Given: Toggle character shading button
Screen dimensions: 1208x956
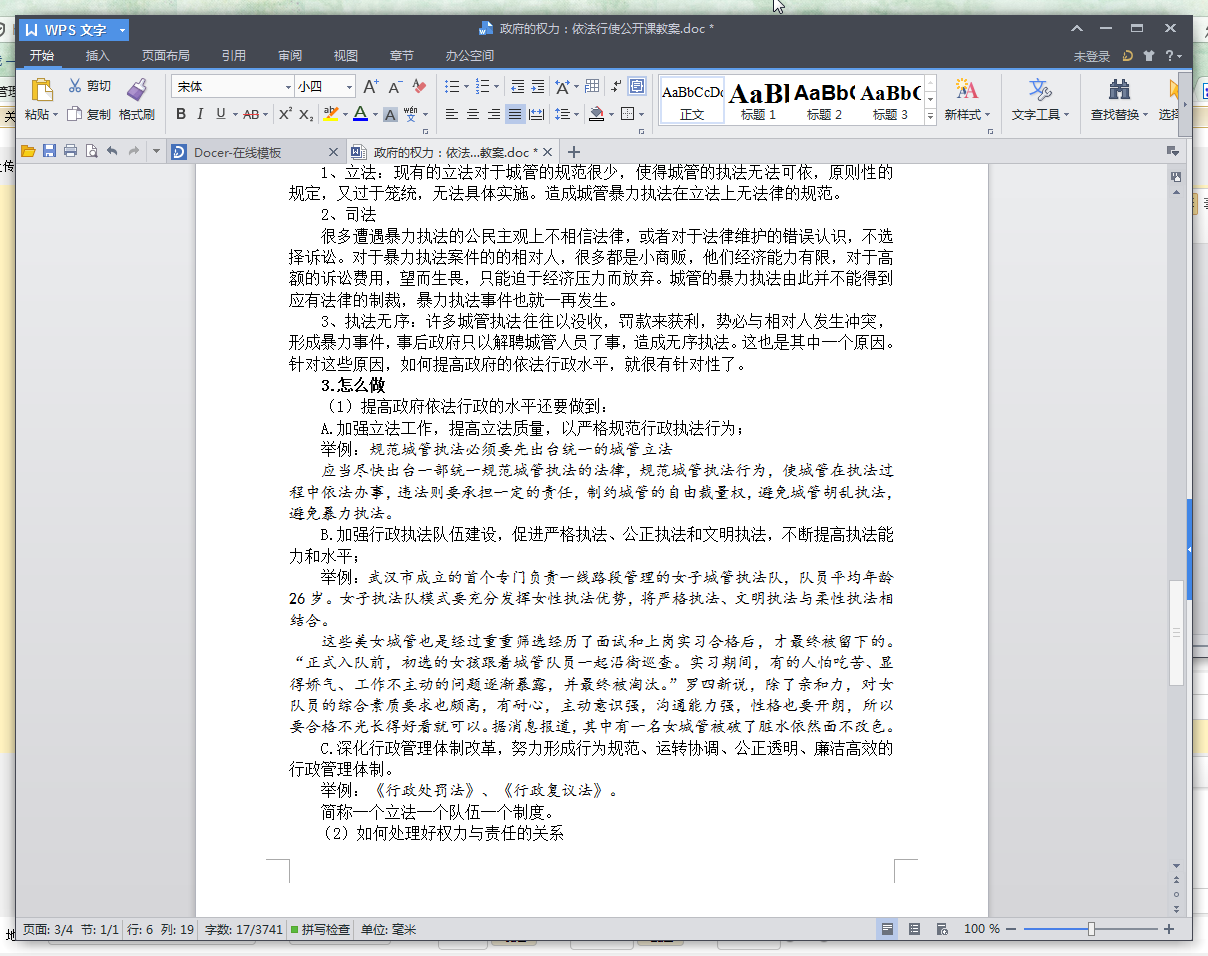Looking at the screenshot, I should tap(390, 115).
